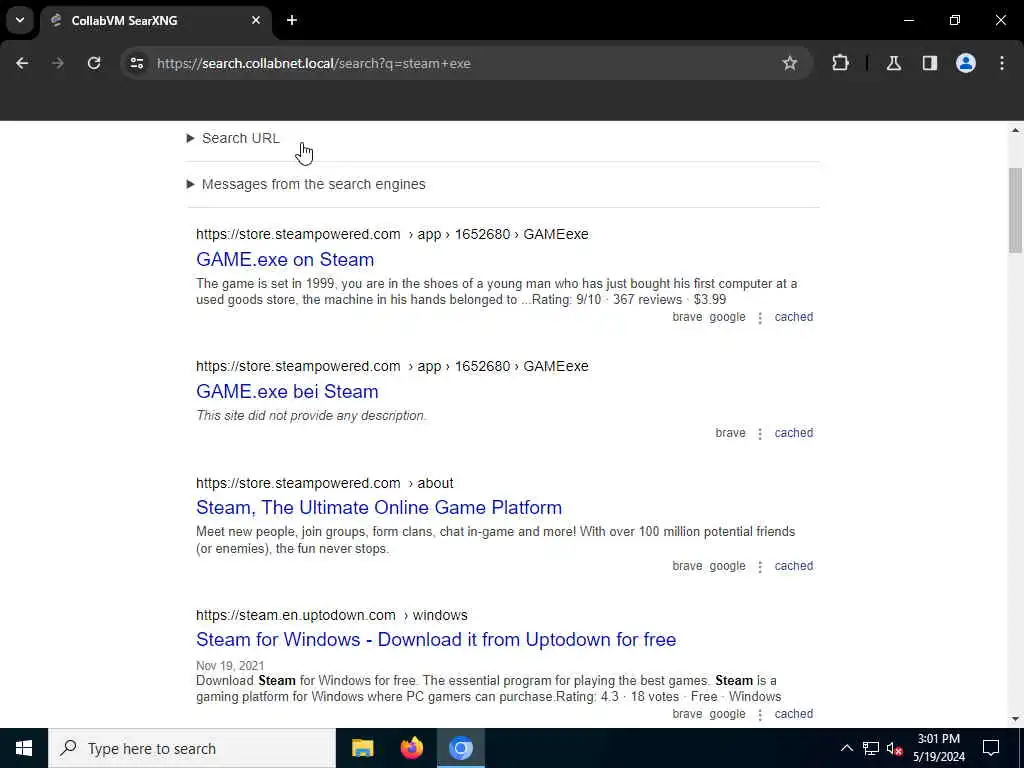The image size is (1024, 768).
Task: Open cached link for Ultimate Online Game Platform
Action: 793,566
